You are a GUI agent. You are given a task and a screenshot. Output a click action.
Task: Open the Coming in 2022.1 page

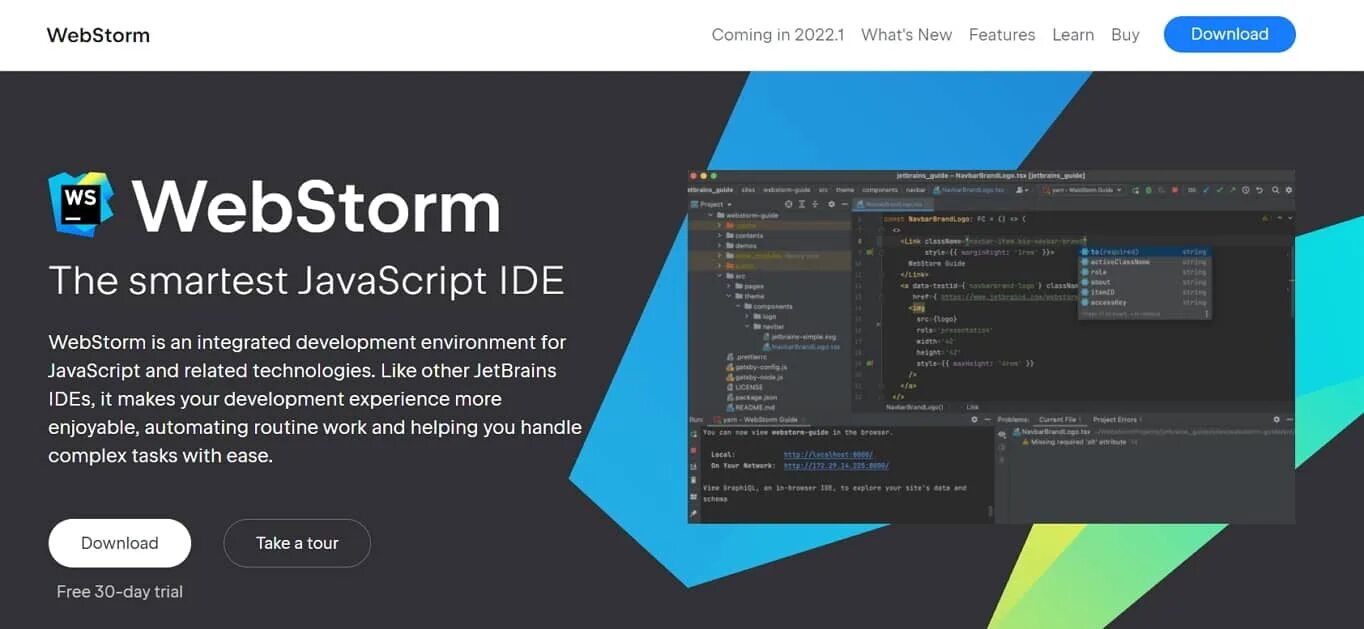pyautogui.click(x=778, y=34)
